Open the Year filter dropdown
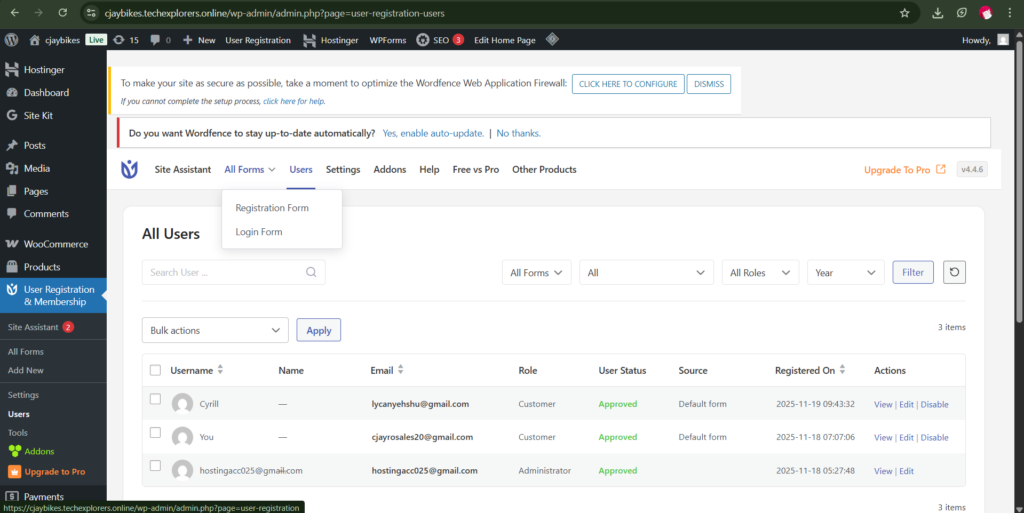Viewport: 1024px width, 513px height. 845,272
